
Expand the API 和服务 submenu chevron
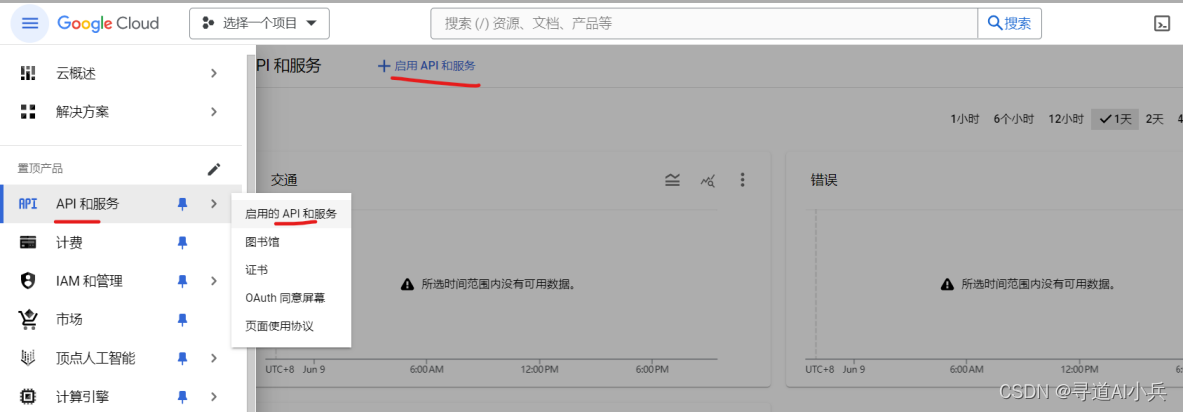click(214, 204)
